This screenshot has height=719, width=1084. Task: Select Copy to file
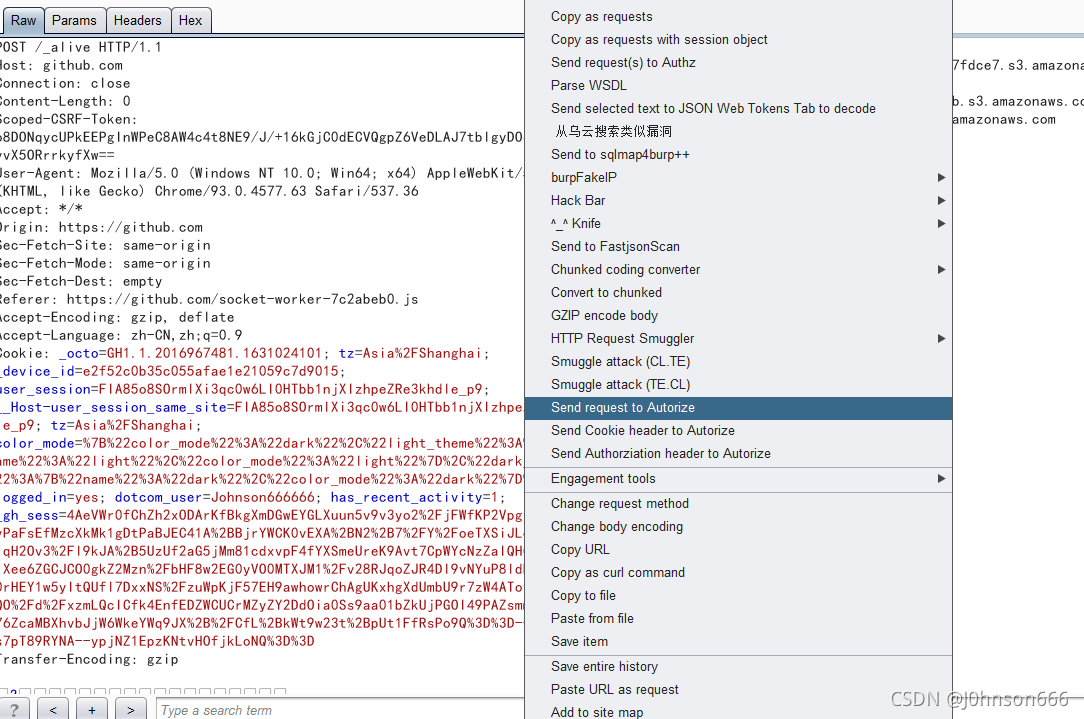point(738,595)
